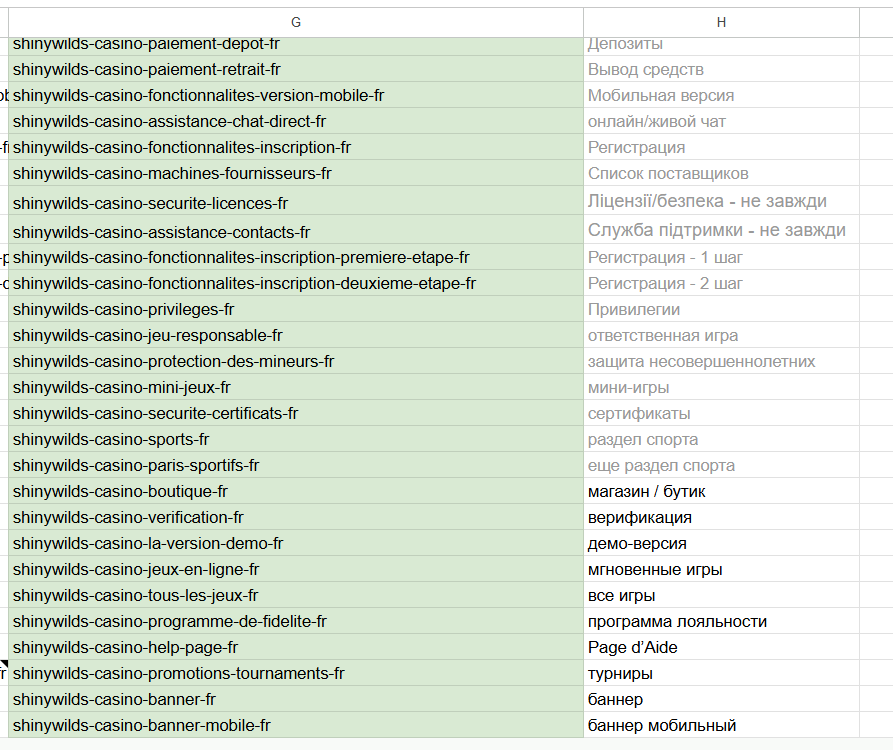Click cell shinywilds-casino-assistance-contacts-fr
This screenshot has height=750, width=893.
(296, 229)
